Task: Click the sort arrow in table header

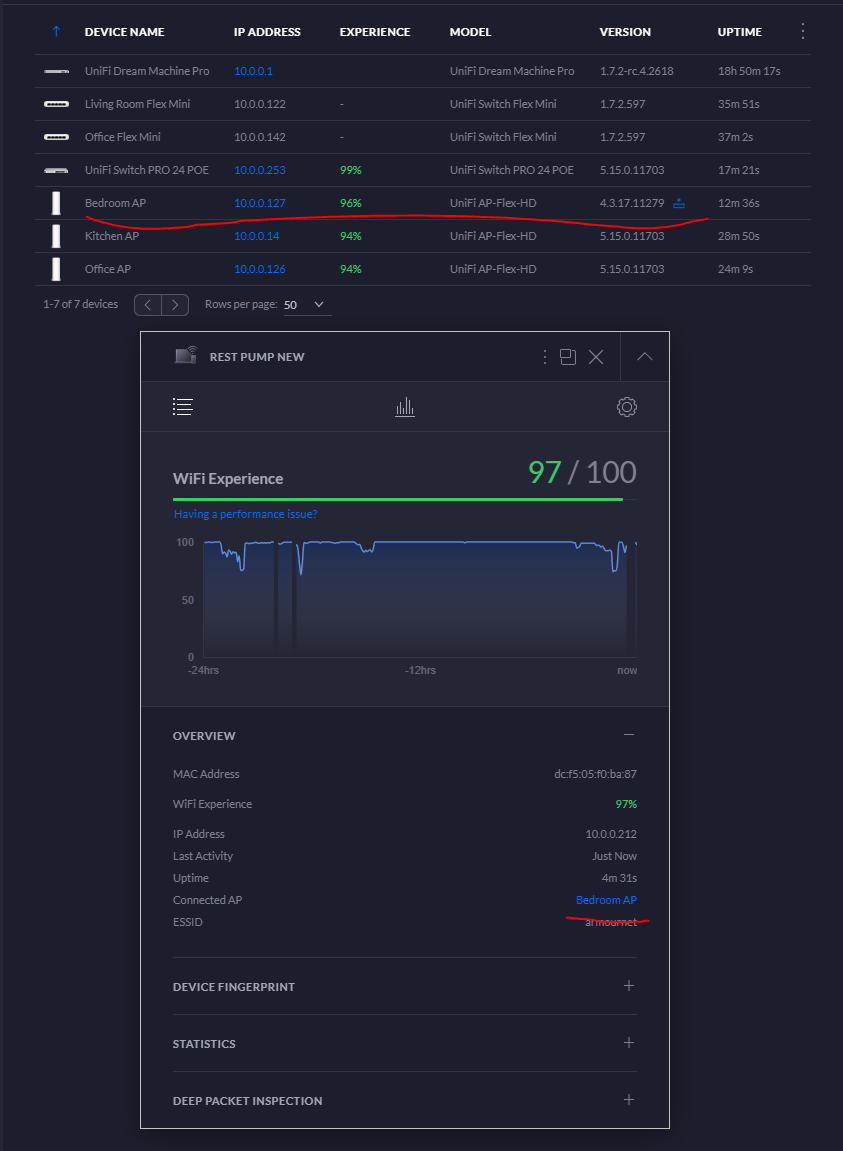Action: [x=56, y=32]
